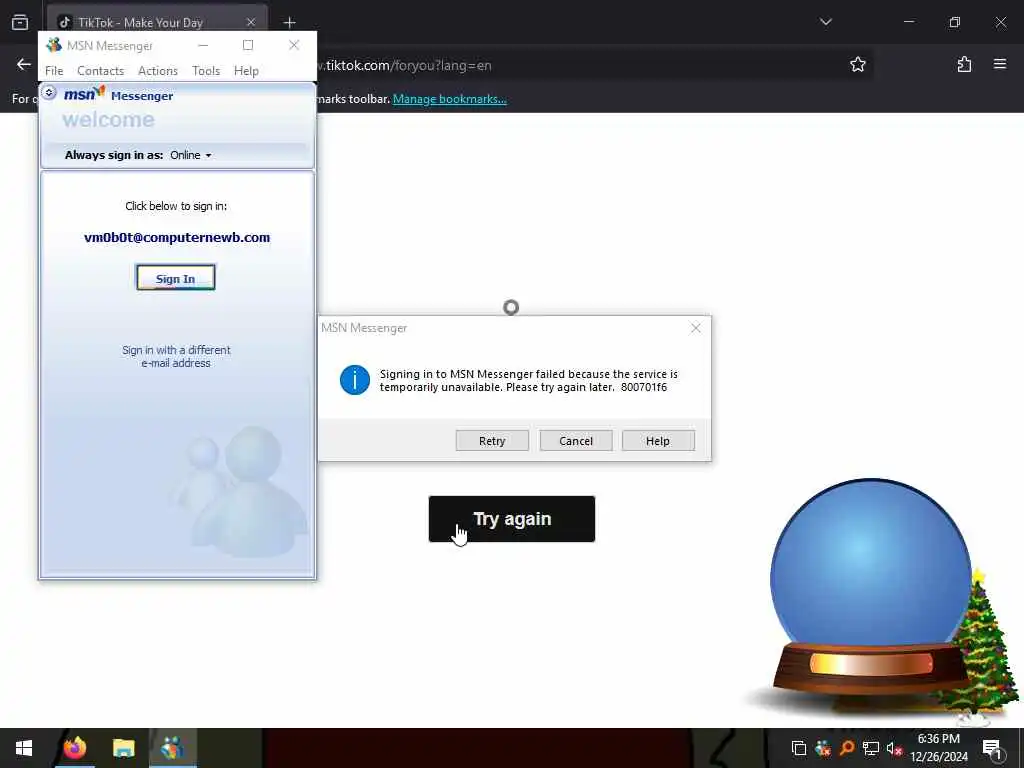The image size is (1024, 768).
Task: Open the Windows Start menu
Action: (24, 748)
